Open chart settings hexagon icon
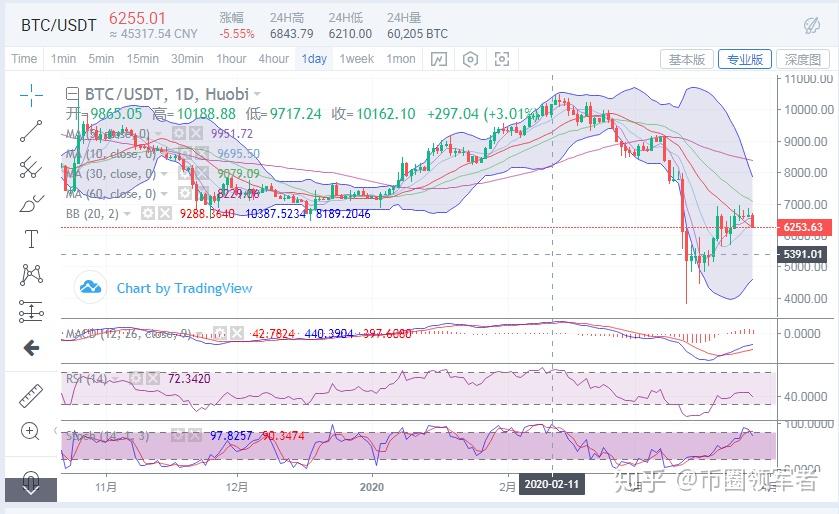 [470, 59]
